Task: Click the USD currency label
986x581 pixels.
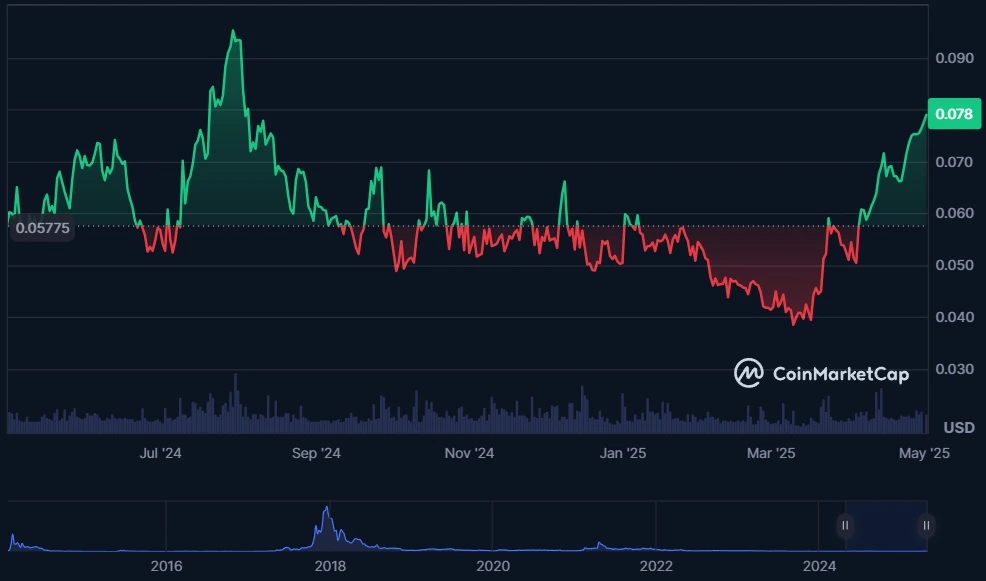Action: tap(959, 428)
